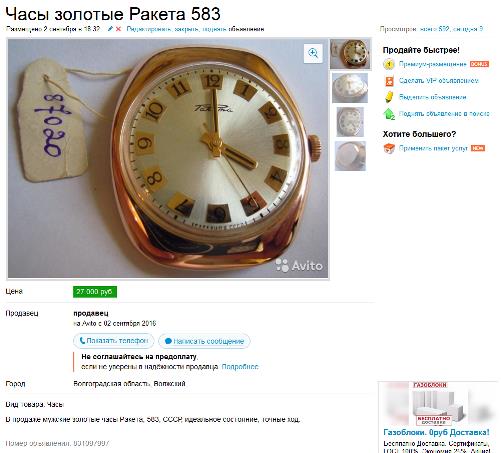Click the orange VIP listing icon
The width and height of the screenshot is (501, 453).
(x=389, y=81)
